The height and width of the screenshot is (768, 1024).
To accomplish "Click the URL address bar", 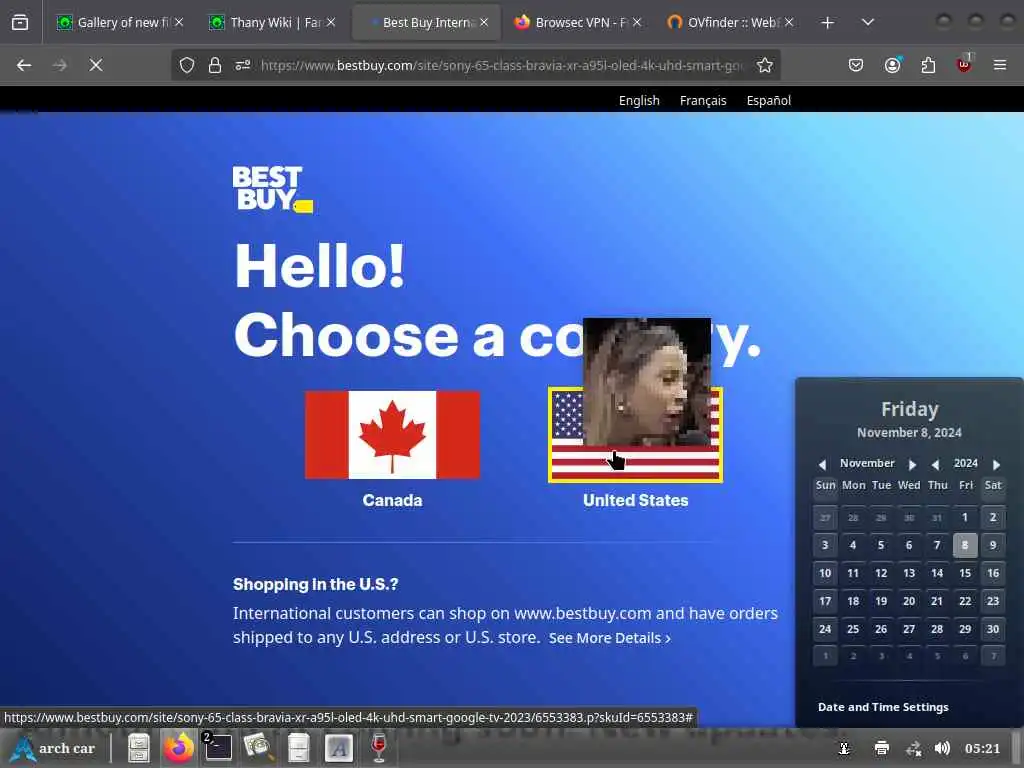I will [501, 65].
